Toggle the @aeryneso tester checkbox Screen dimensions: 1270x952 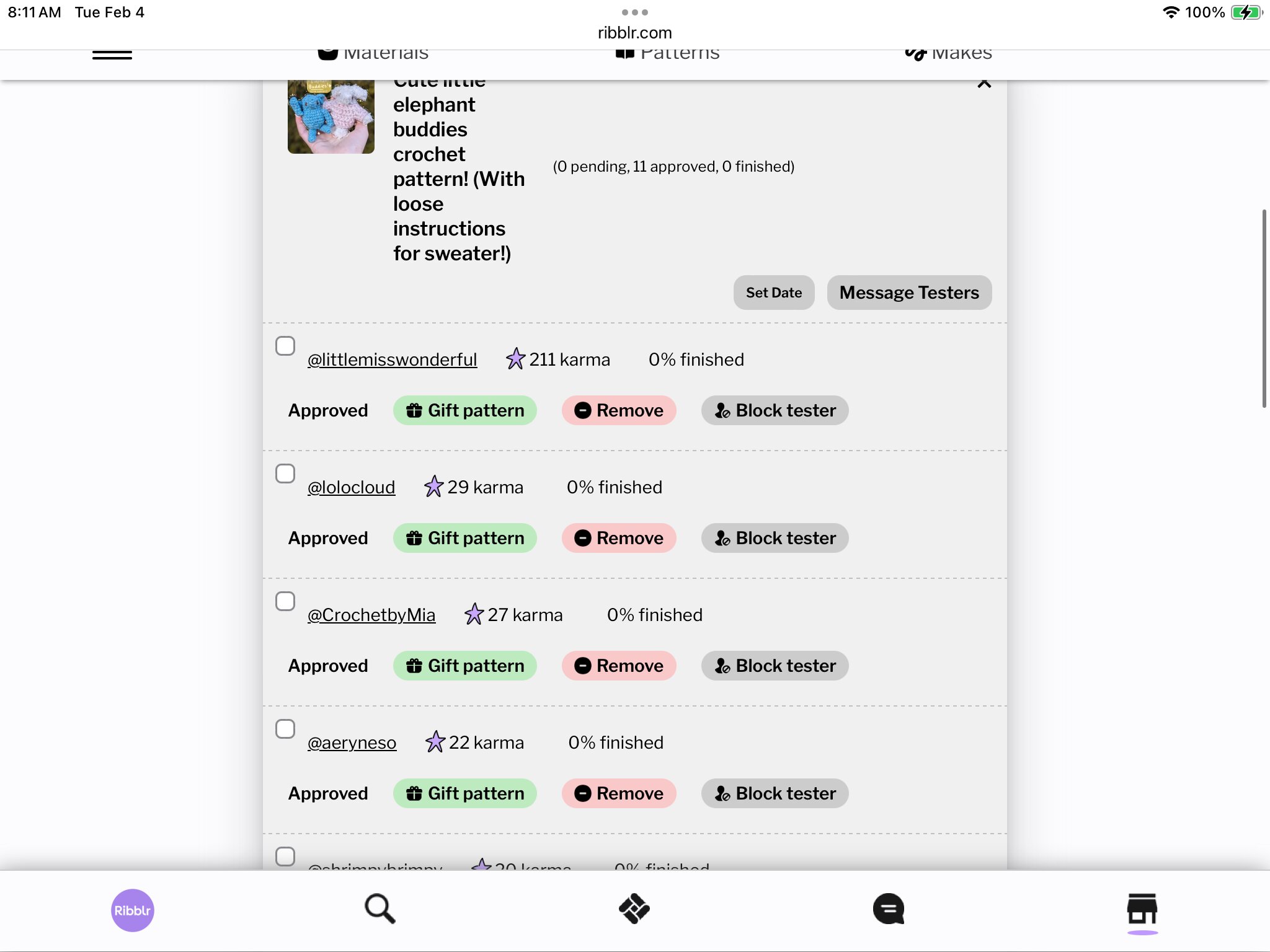(x=285, y=729)
